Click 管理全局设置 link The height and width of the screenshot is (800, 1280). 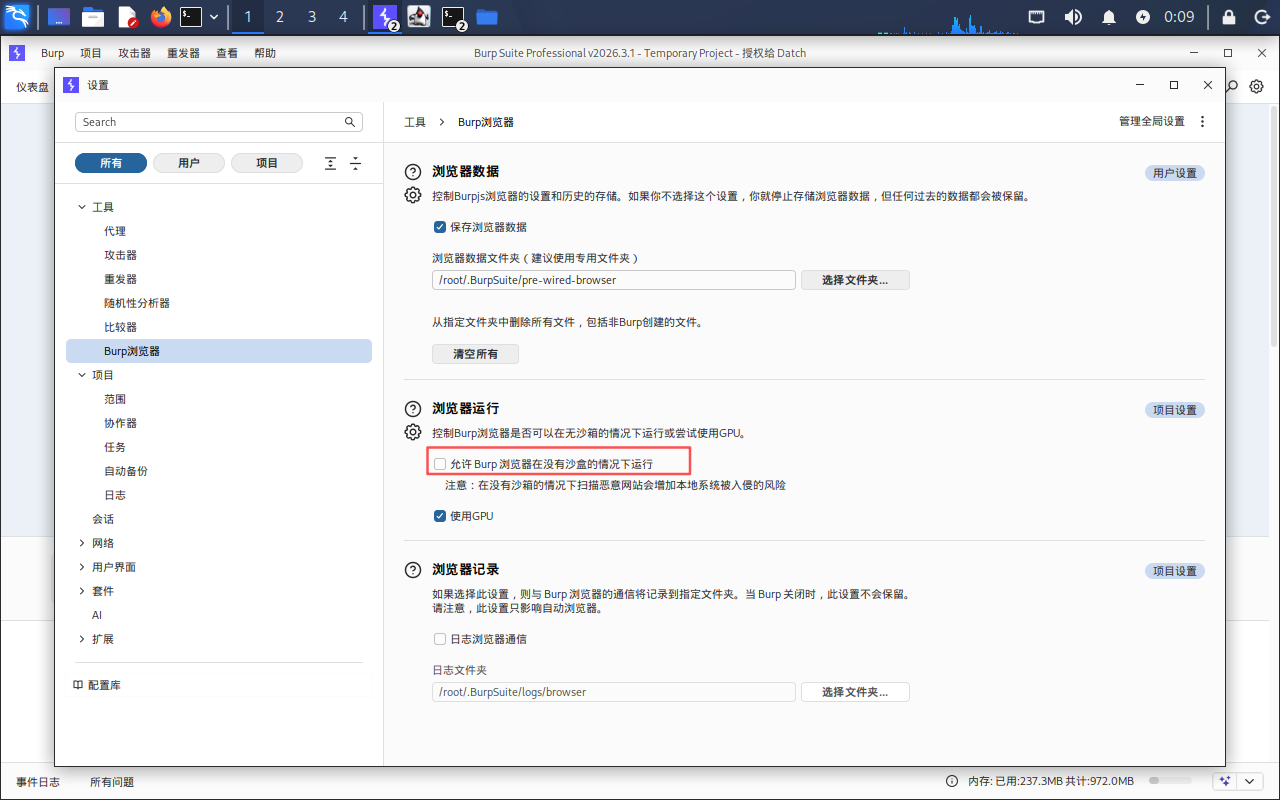pos(1151,122)
